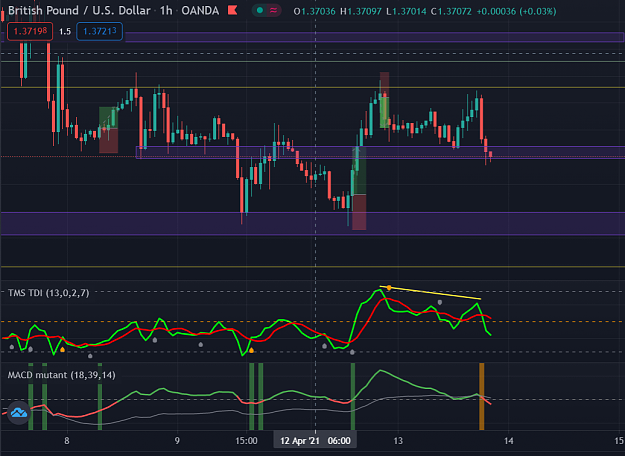Click the pink approximate-sign data indicator
This screenshot has width=625, height=456.
click(x=273, y=11)
